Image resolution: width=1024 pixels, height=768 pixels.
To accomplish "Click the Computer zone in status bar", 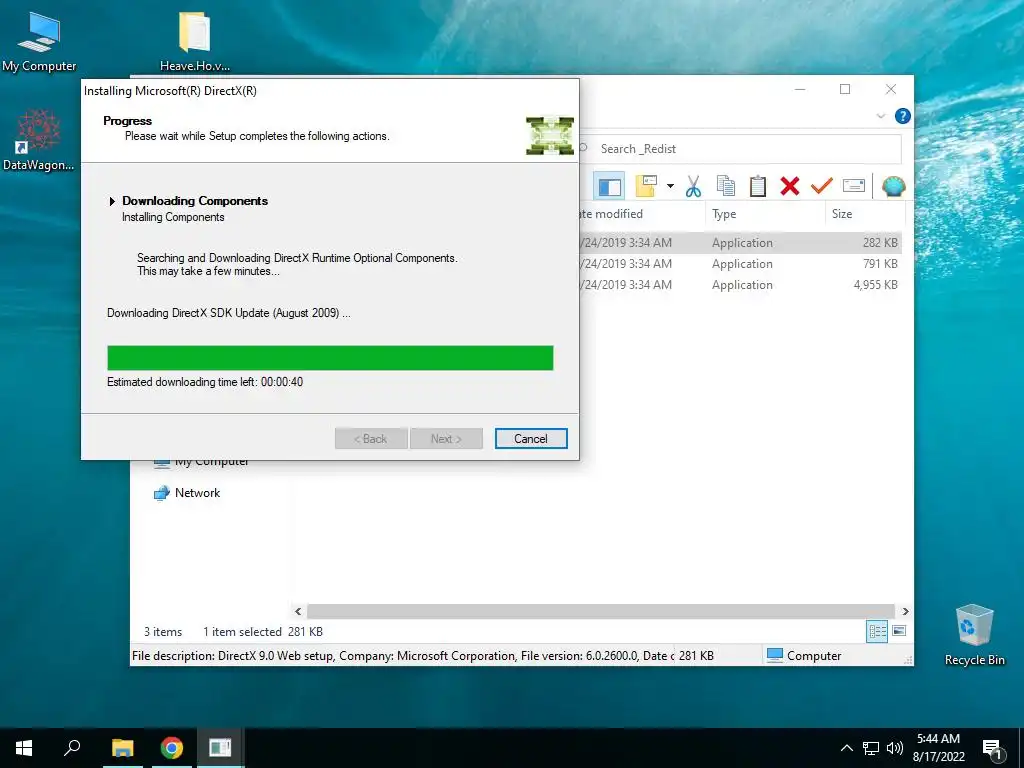I will (x=804, y=656).
